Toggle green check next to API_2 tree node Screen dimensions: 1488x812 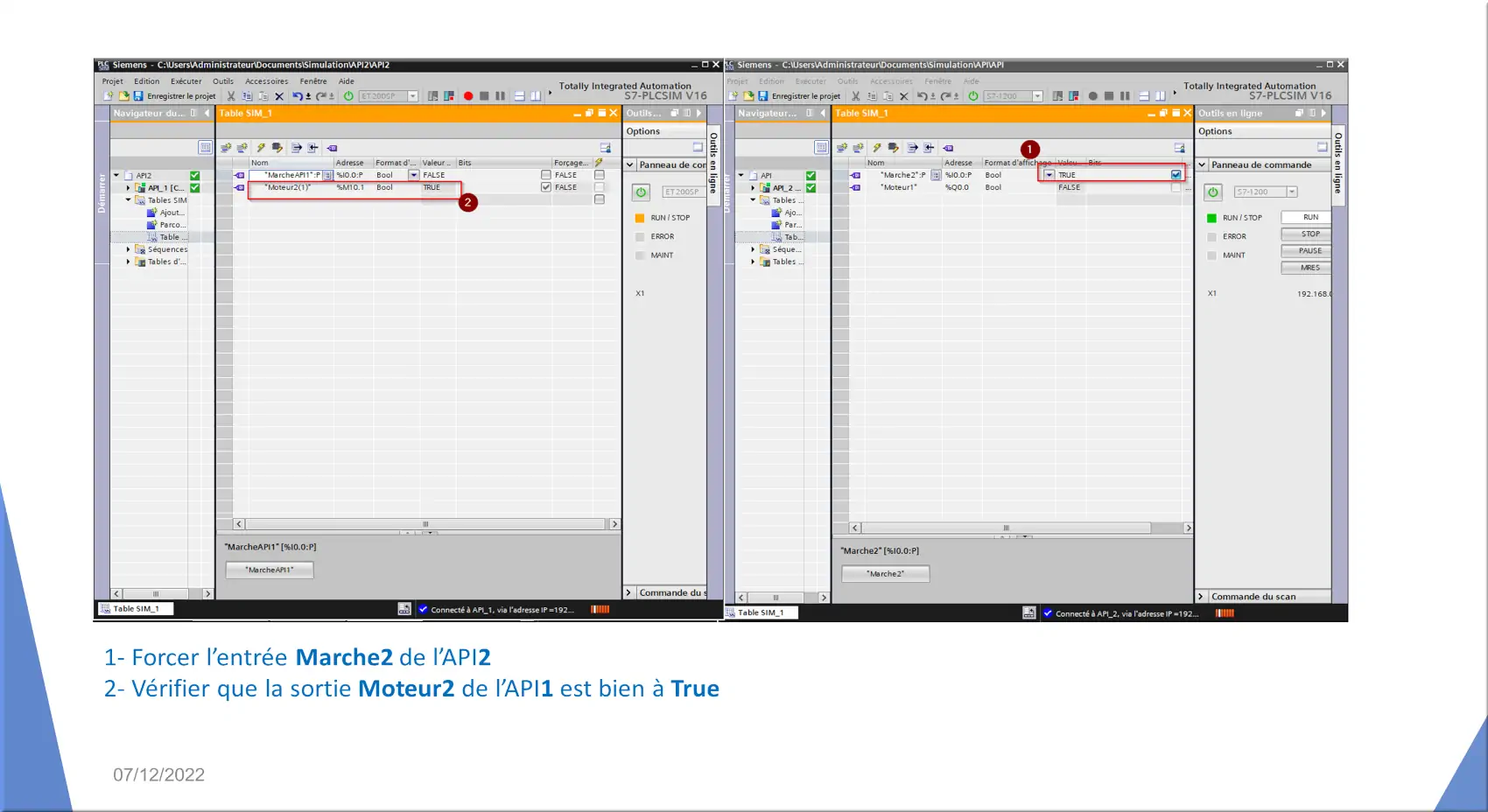pyautogui.click(x=811, y=188)
